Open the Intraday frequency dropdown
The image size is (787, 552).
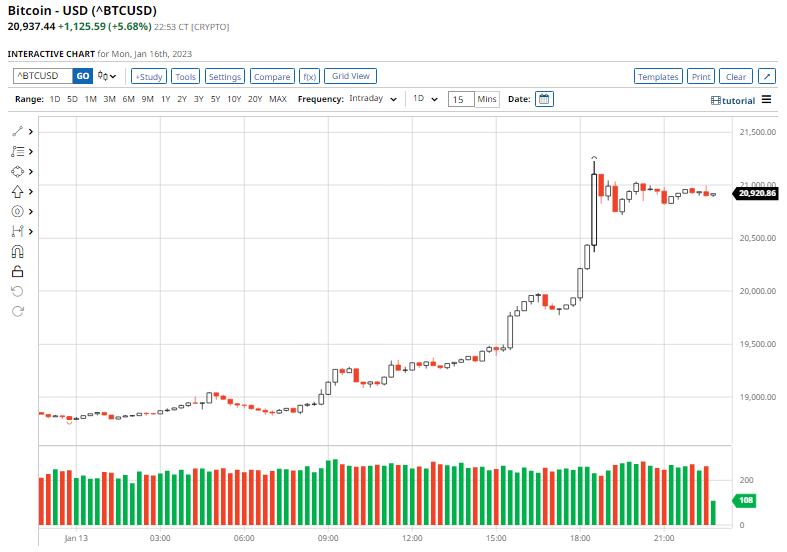[x=373, y=99]
